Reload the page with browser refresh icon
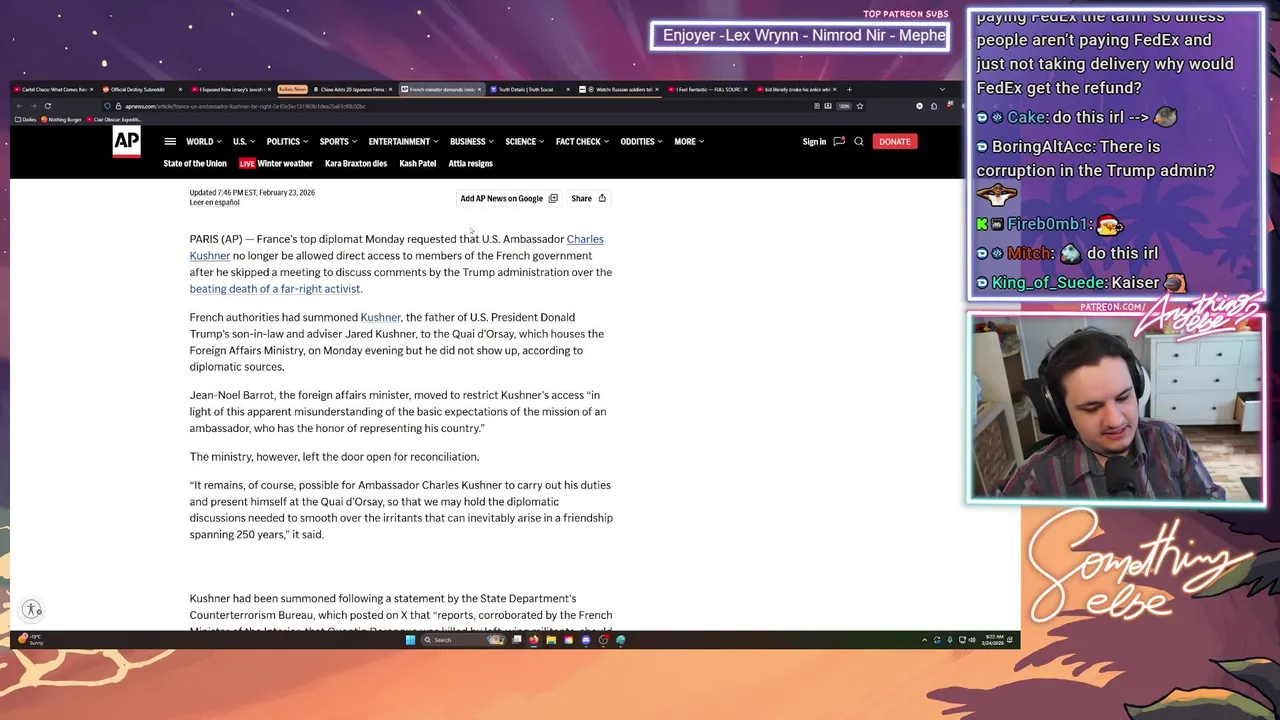 [47, 106]
